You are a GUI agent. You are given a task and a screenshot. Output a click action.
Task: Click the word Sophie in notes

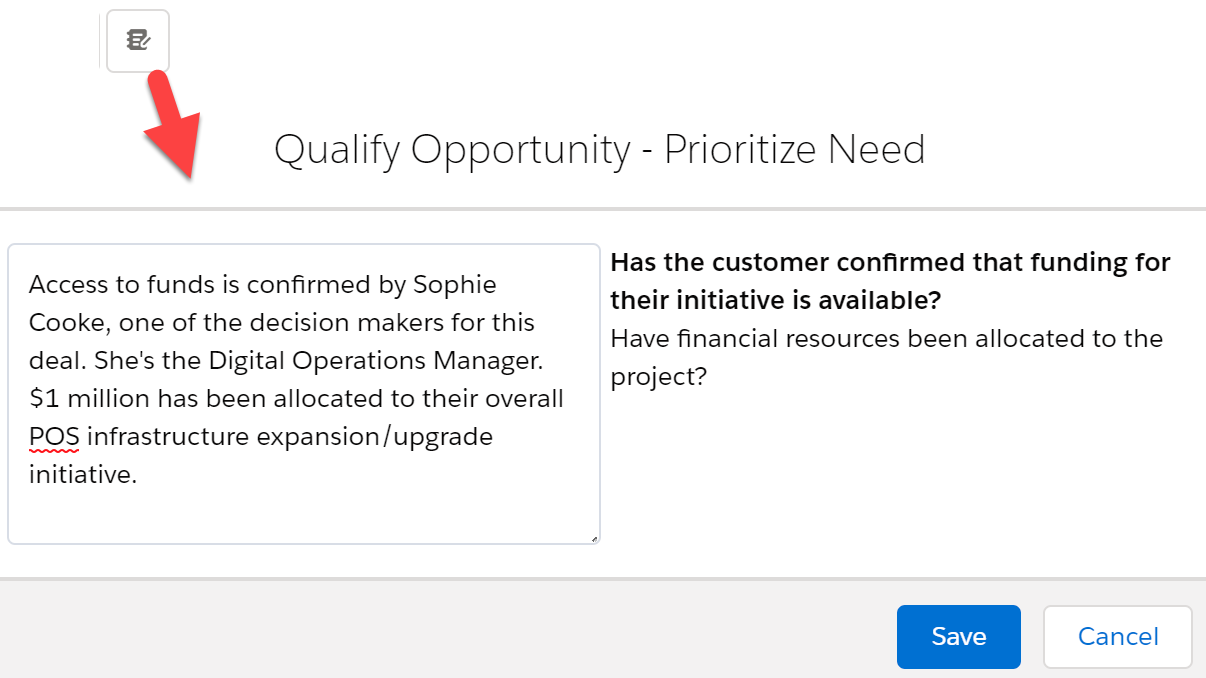coord(454,285)
